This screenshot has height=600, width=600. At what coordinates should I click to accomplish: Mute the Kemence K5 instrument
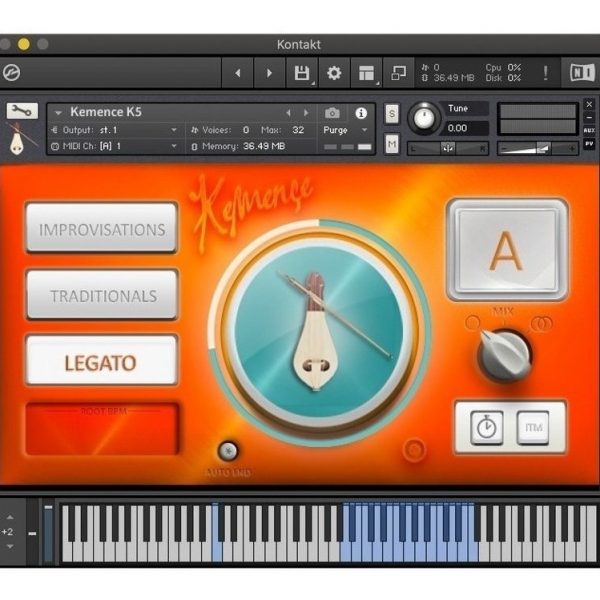[392, 144]
